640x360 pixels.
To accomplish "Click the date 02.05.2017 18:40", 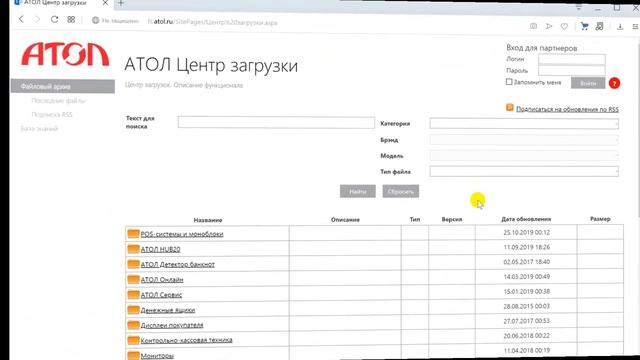I will point(527,262).
